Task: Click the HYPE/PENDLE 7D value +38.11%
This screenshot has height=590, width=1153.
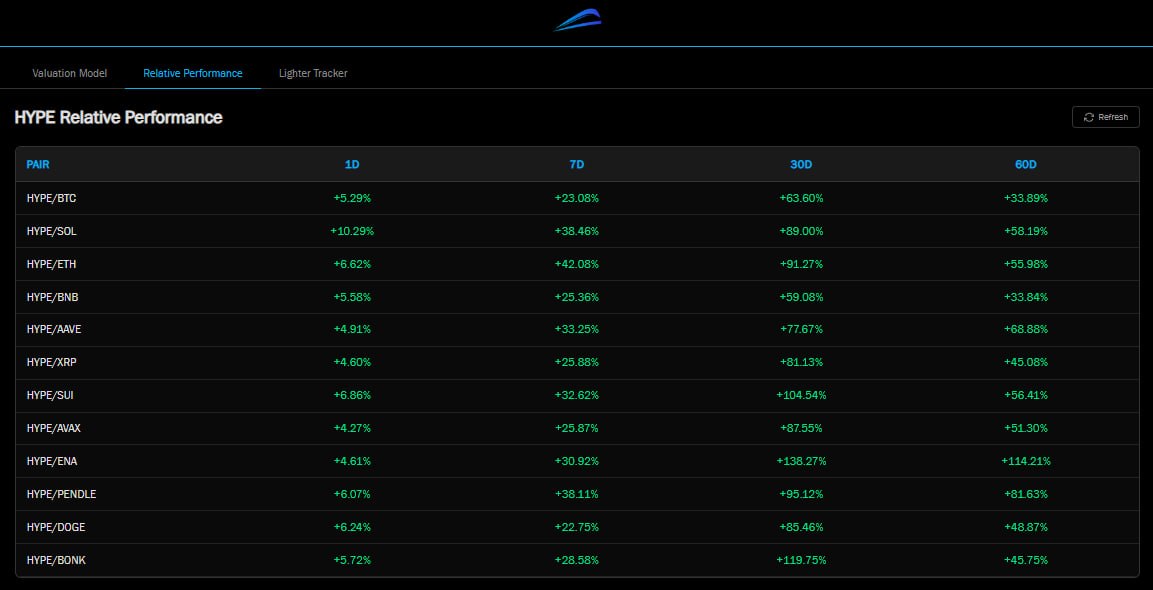Action: [576, 494]
